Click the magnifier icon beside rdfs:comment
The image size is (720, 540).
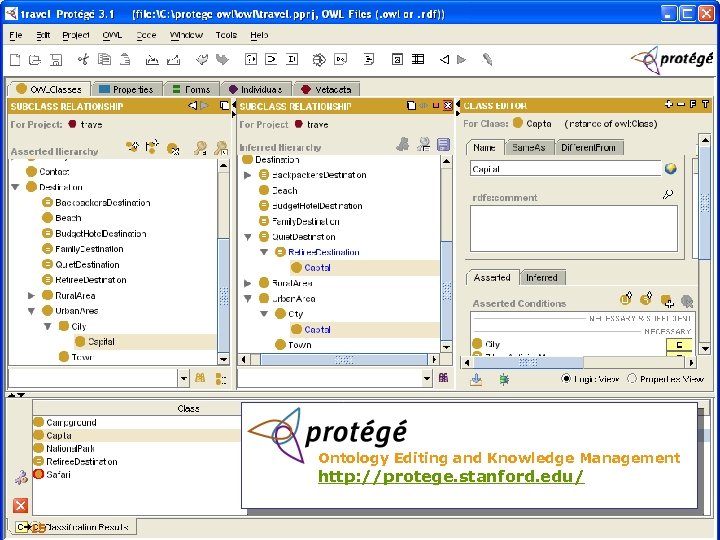point(668,195)
